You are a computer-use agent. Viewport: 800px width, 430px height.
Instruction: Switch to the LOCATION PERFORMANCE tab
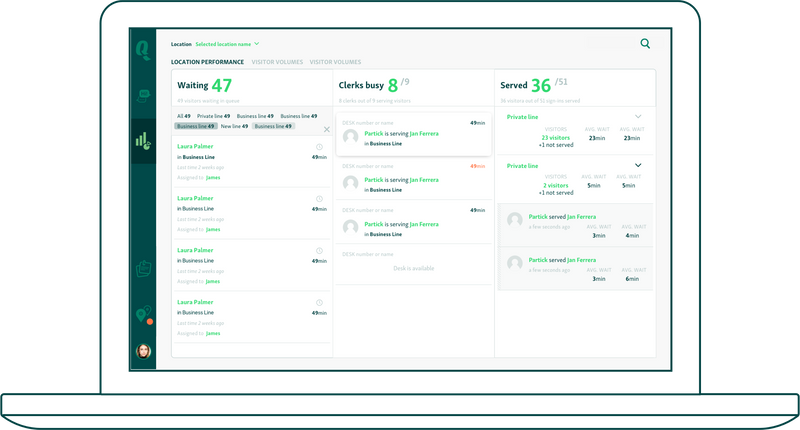[207, 62]
